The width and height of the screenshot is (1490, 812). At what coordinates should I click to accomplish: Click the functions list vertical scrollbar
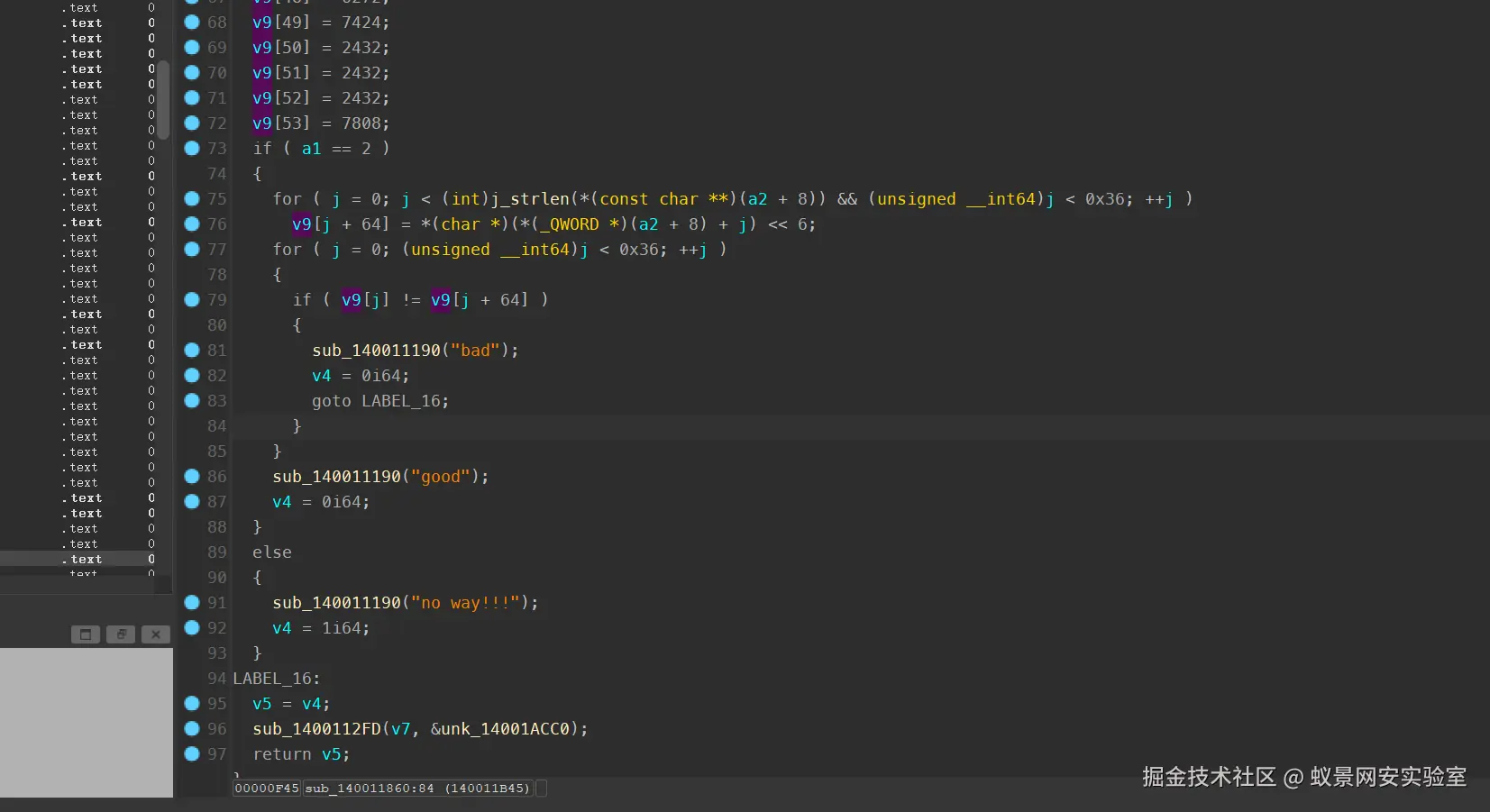[163, 99]
